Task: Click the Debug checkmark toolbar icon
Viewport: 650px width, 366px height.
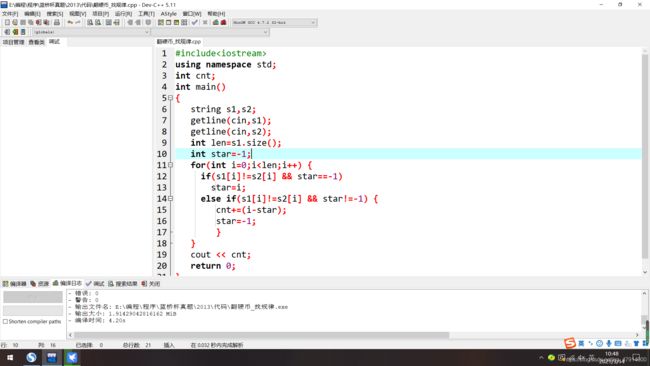Action: 194,22
